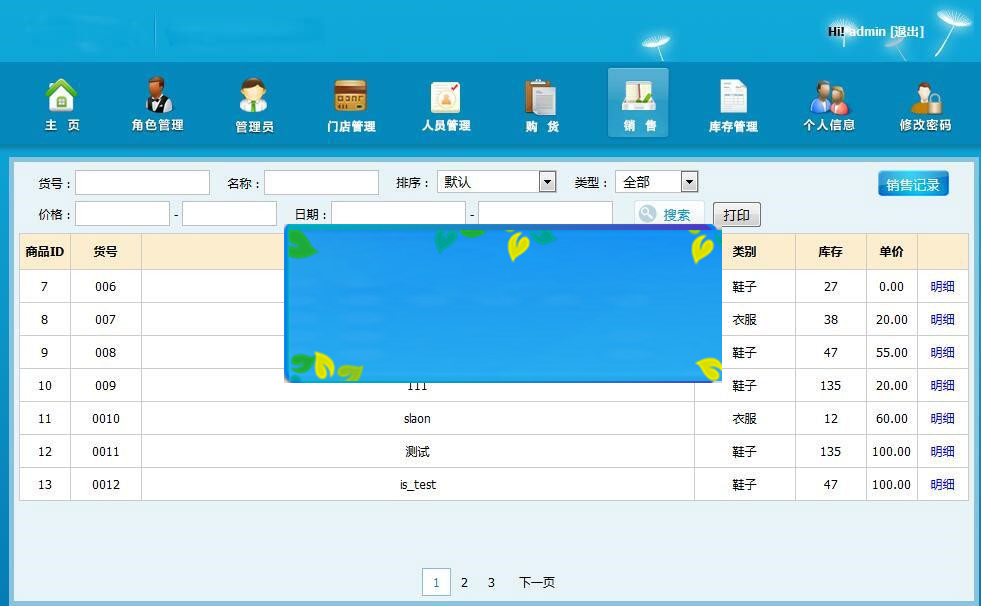Viewport: 981px width, 606px height.
Task: Open 人员管理 personnel management
Action: (445, 103)
